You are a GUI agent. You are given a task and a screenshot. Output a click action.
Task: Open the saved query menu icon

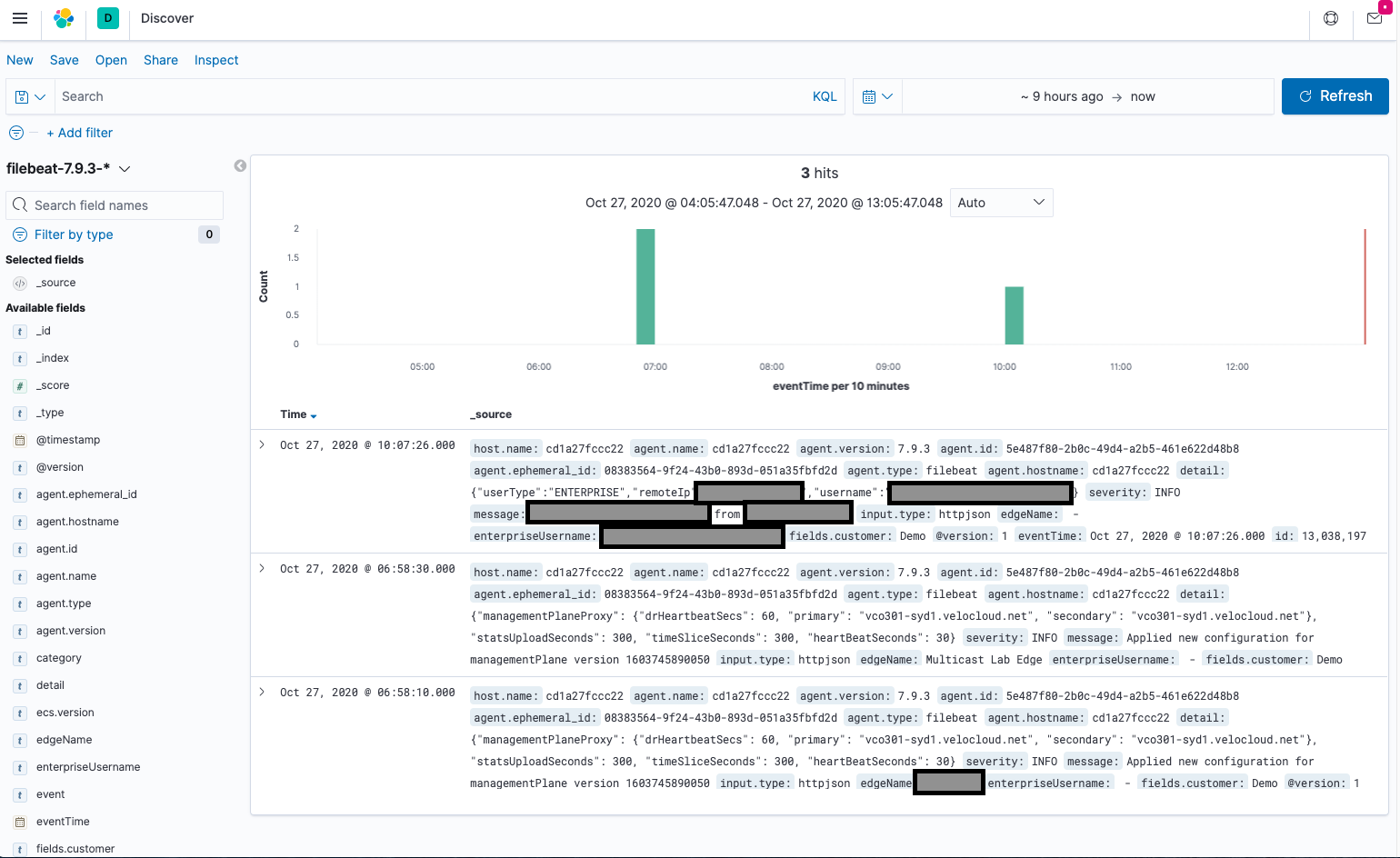pos(30,96)
